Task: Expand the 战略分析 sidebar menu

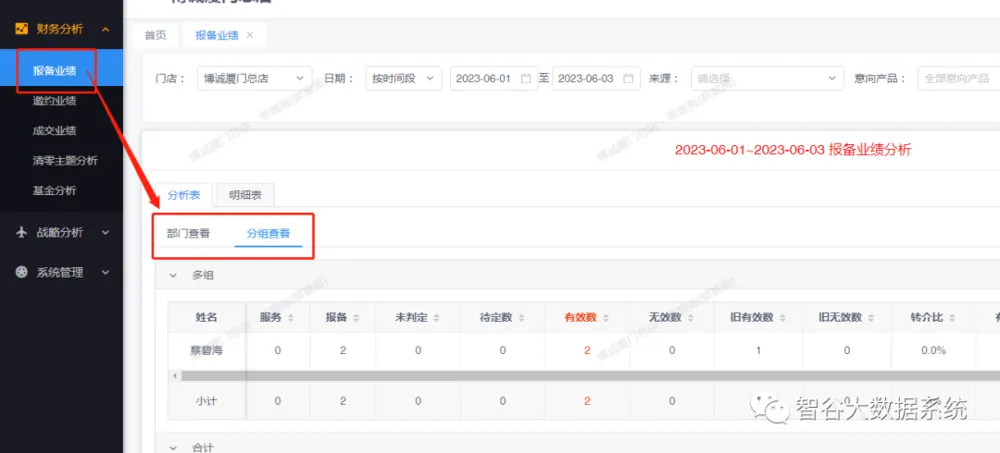Action: [x=105, y=232]
